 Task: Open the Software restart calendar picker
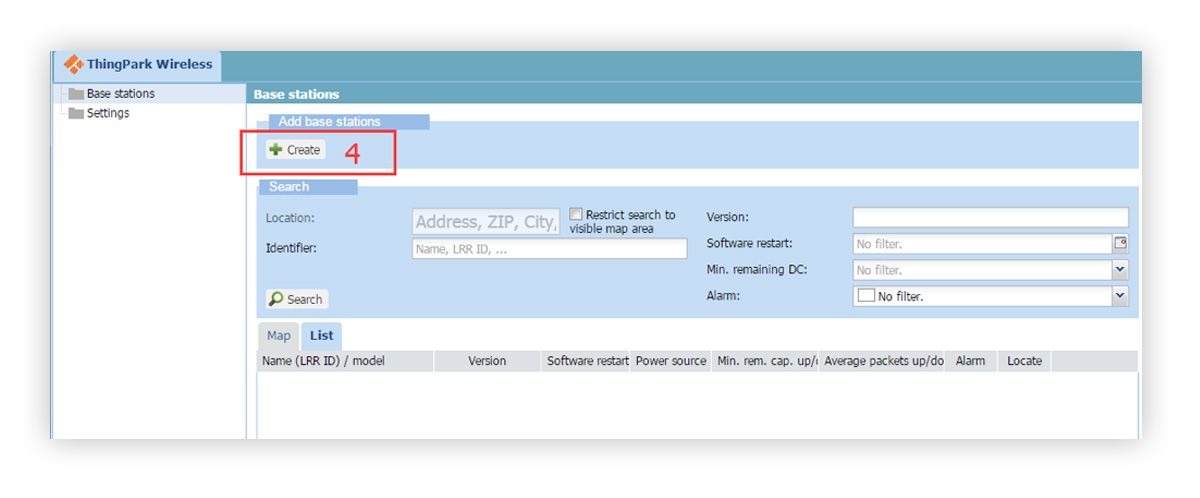[x=1121, y=243]
